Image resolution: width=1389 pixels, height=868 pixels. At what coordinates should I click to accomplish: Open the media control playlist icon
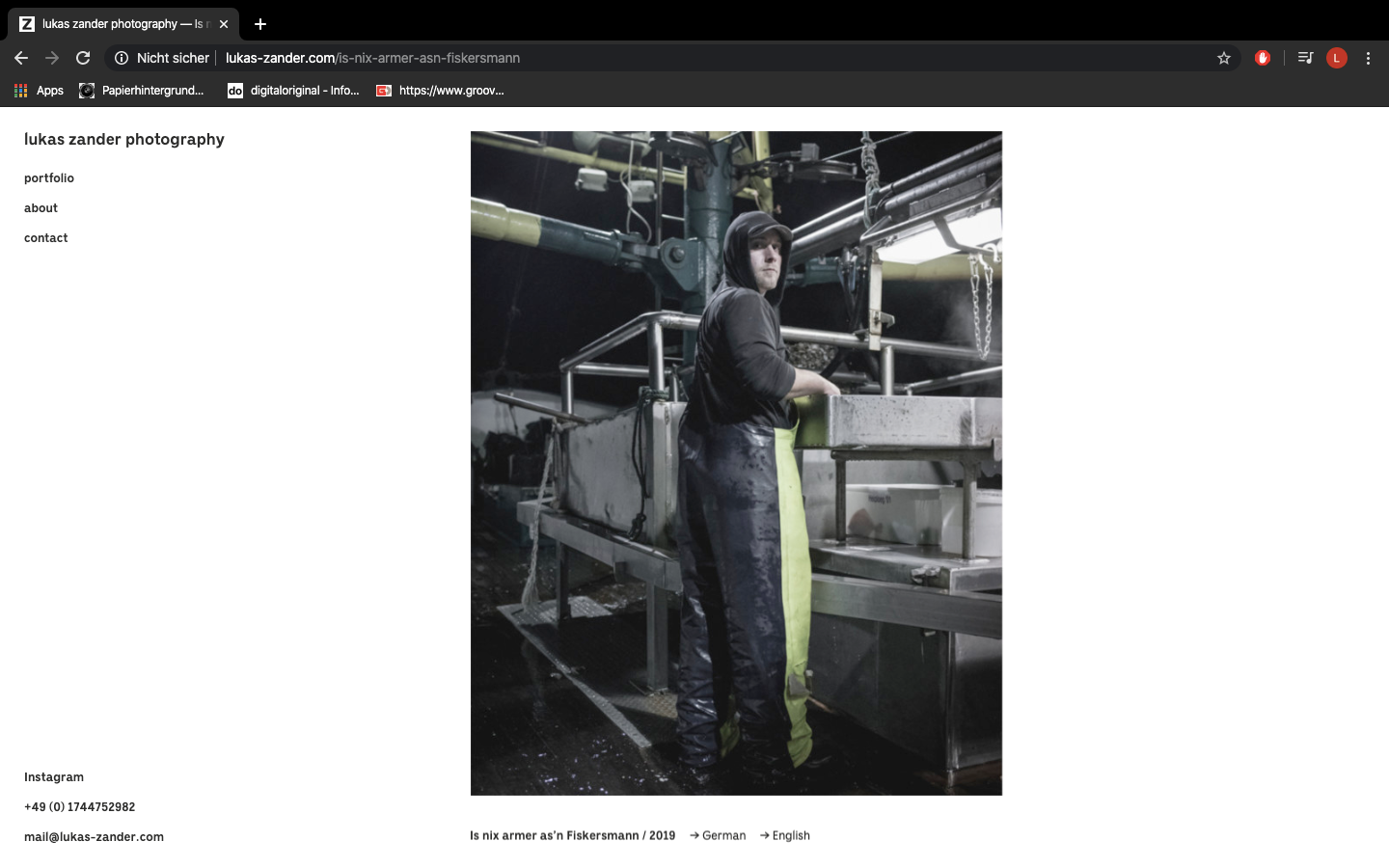pyautogui.click(x=1305, y=58)
